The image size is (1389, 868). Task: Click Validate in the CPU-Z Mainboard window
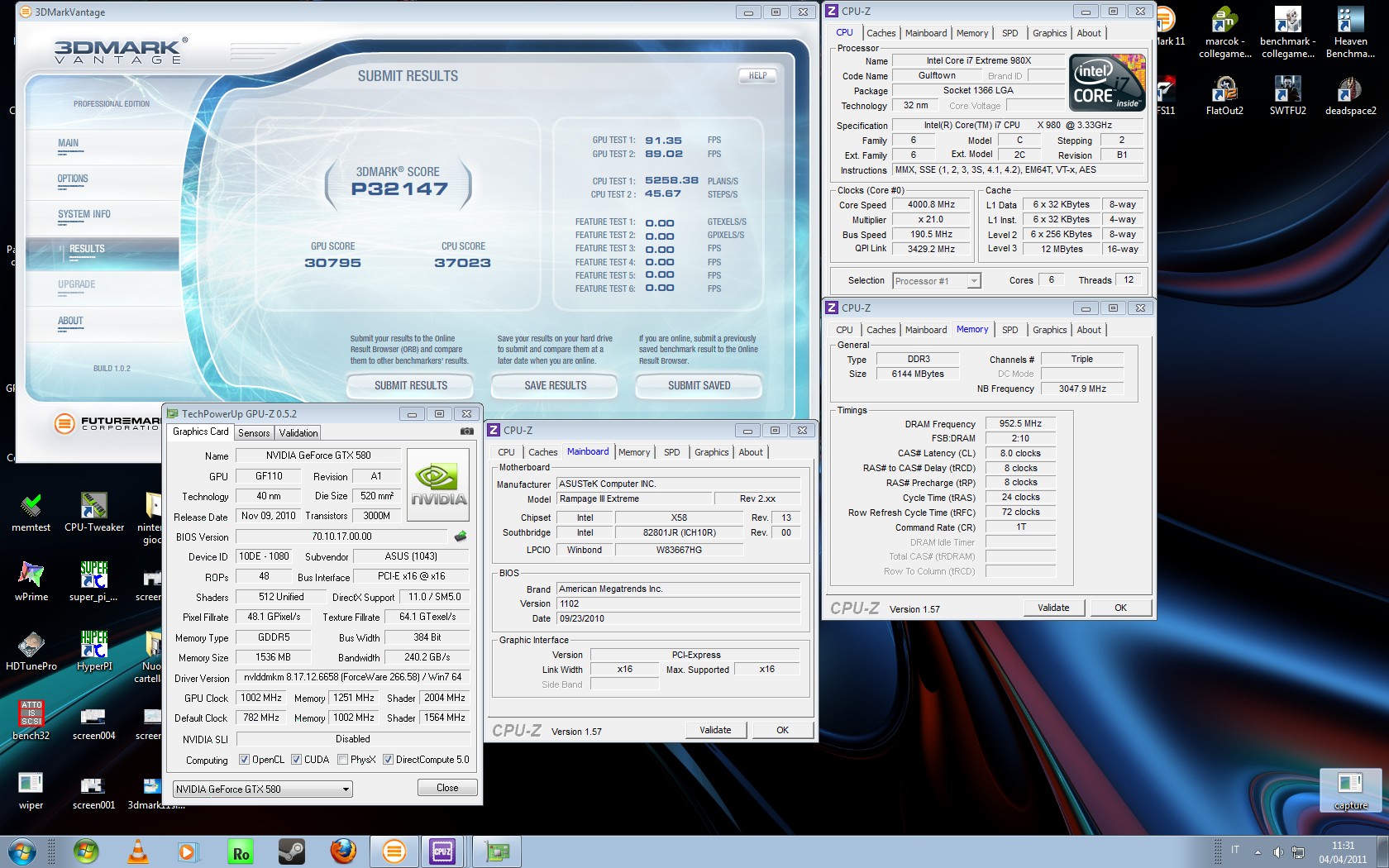coord(715,730)
